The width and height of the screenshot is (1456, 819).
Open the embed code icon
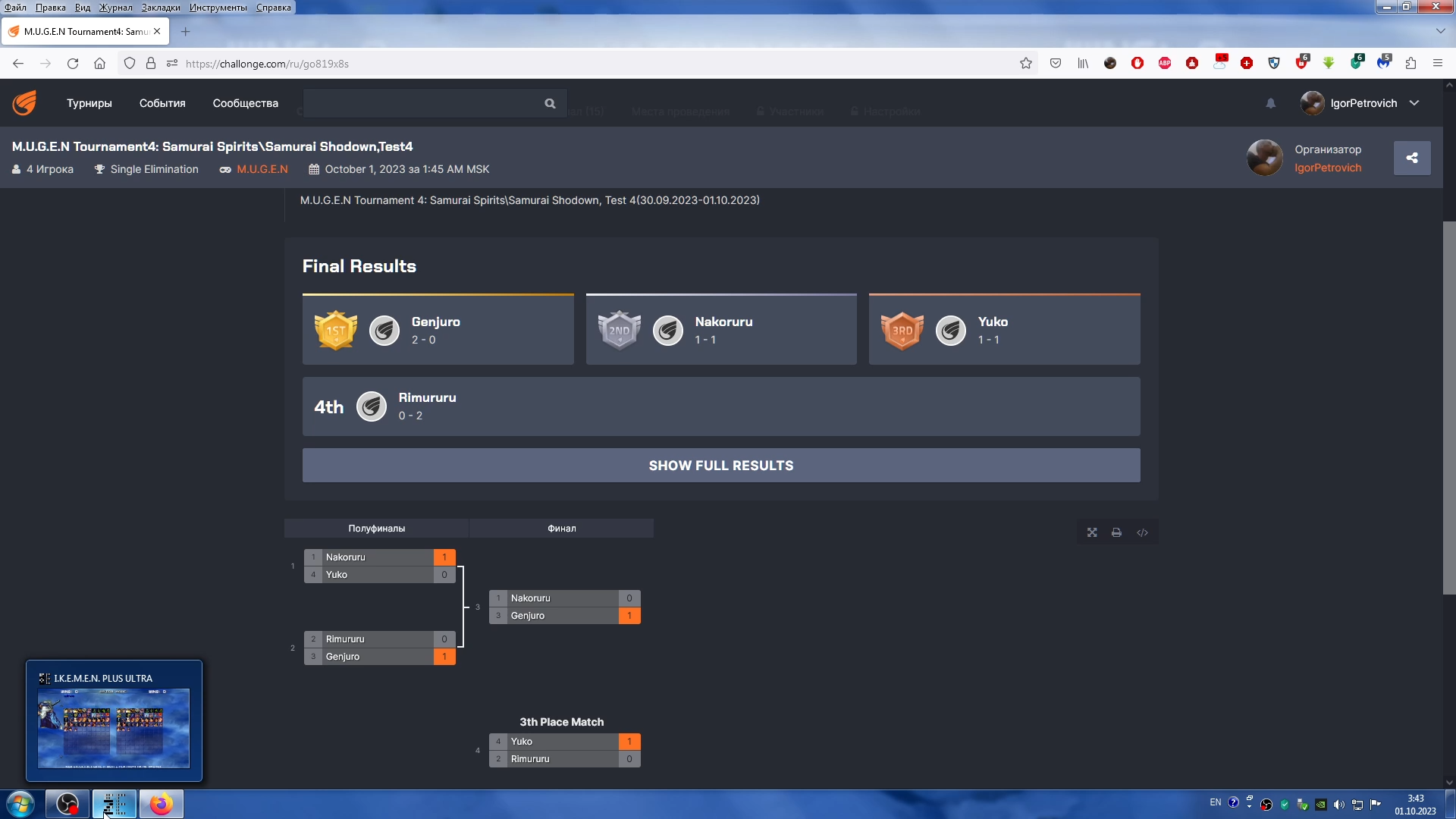1142,532
